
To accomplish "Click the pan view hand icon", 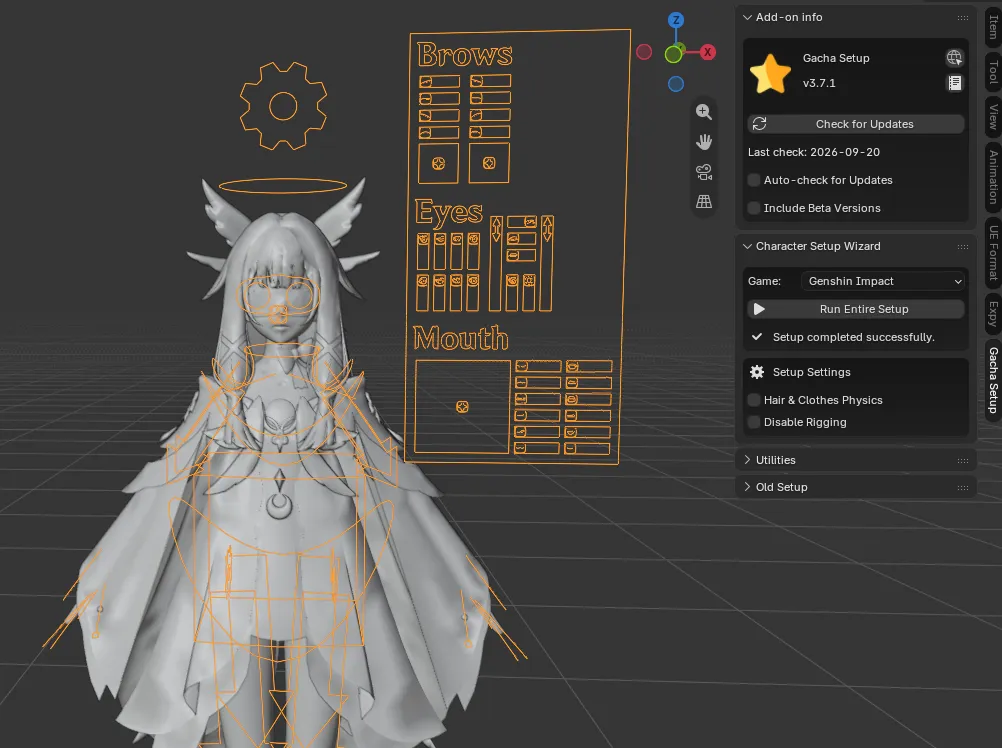I will pyautogui.click(x=704, y=142).
